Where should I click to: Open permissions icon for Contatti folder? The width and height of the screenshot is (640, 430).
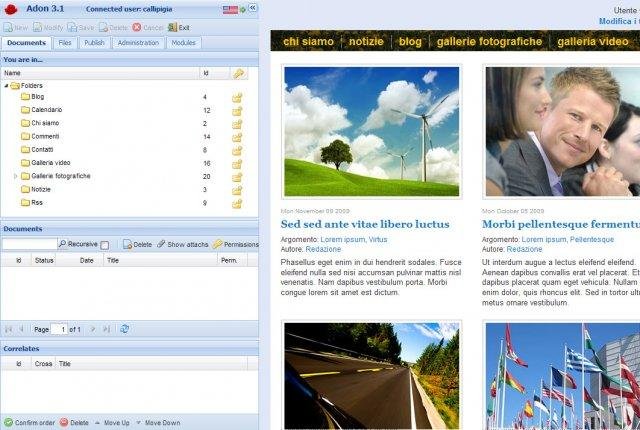[237, 150]
